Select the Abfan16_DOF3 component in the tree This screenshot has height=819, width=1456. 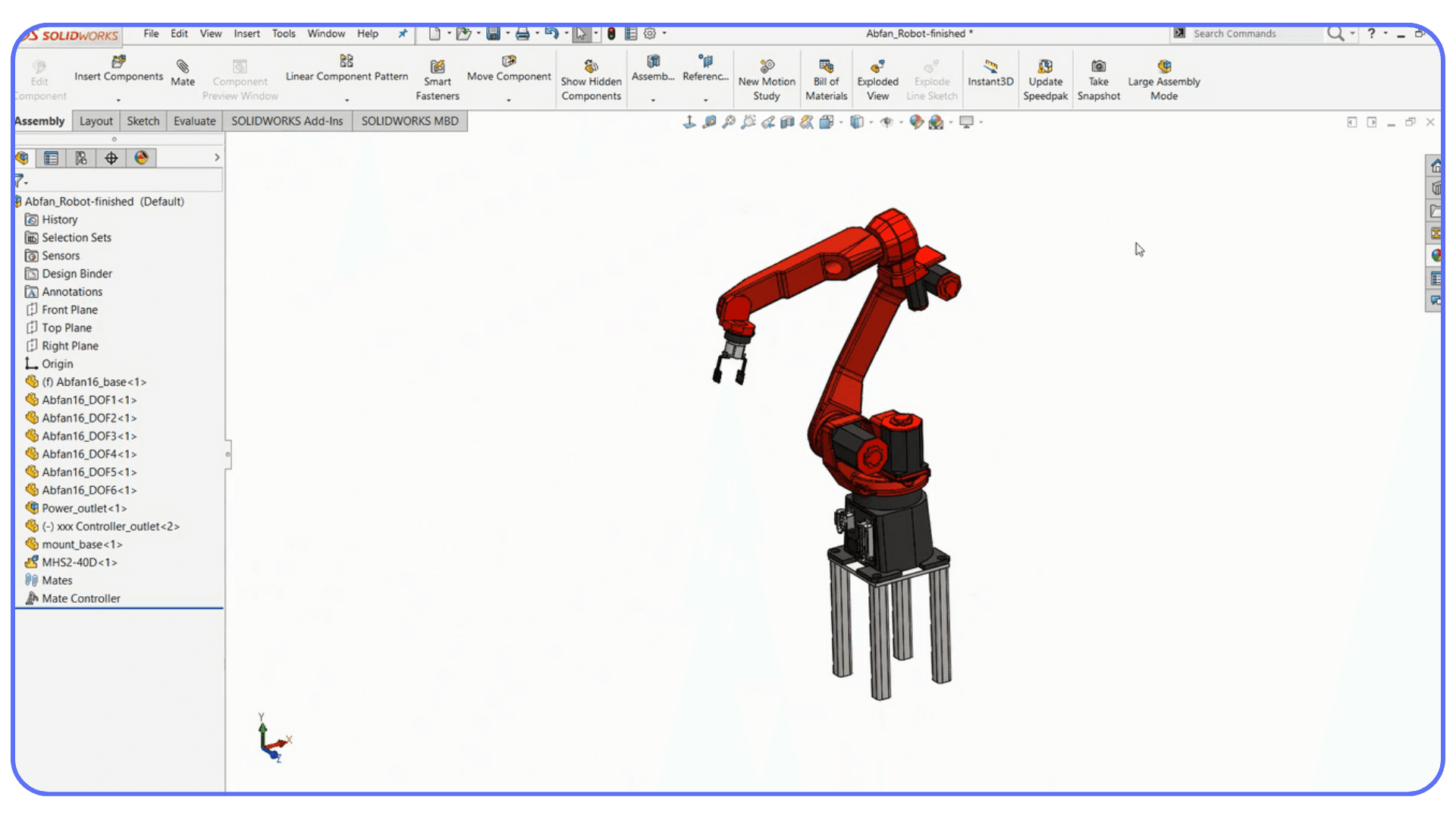tap(87, 436)
